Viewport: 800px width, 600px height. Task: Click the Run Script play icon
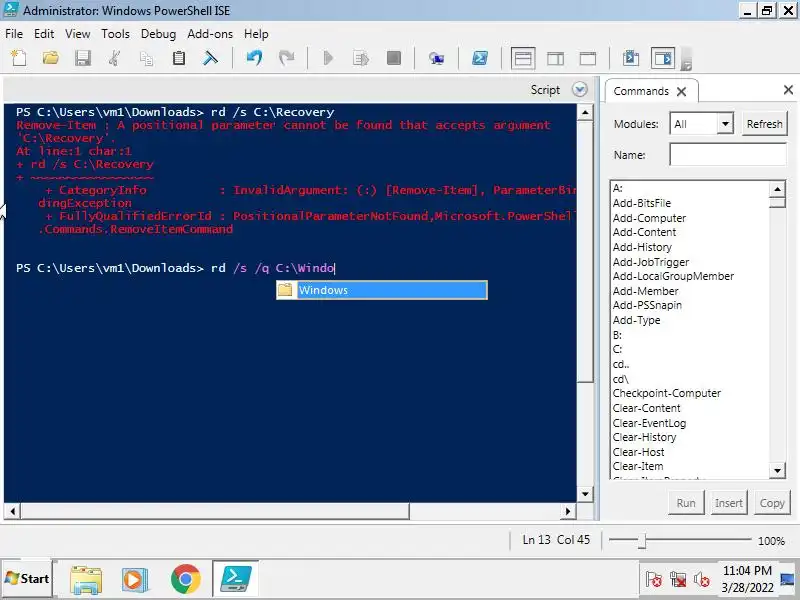click(329, 58)
